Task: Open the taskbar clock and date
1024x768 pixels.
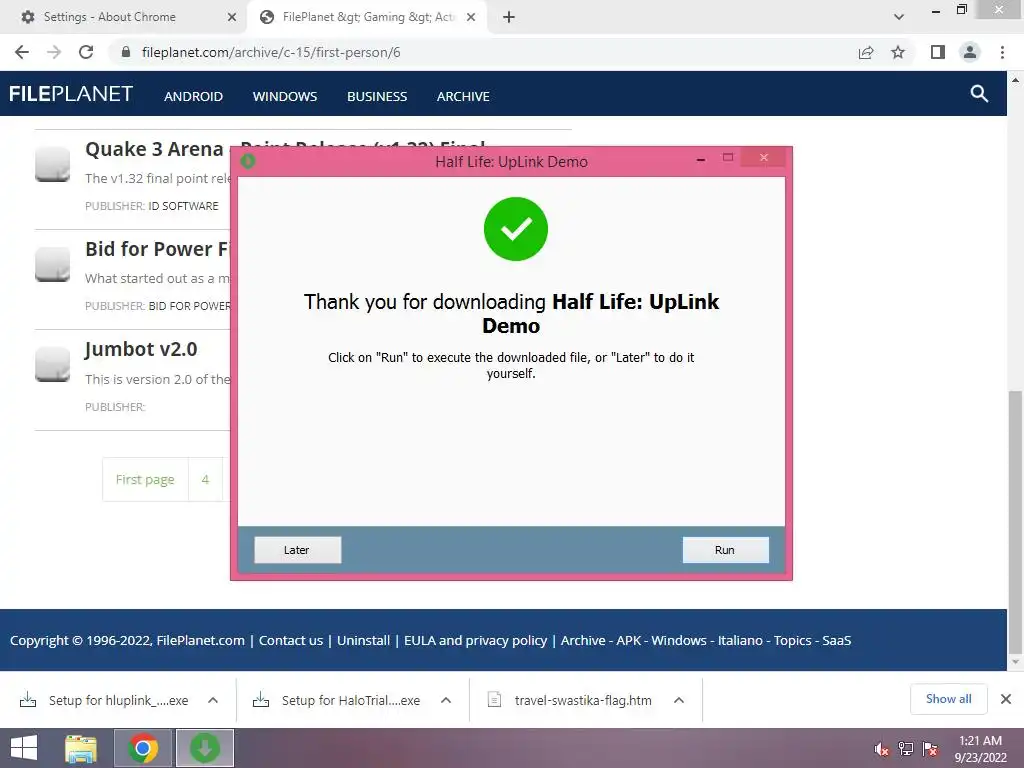Action: tap(980, 749)
